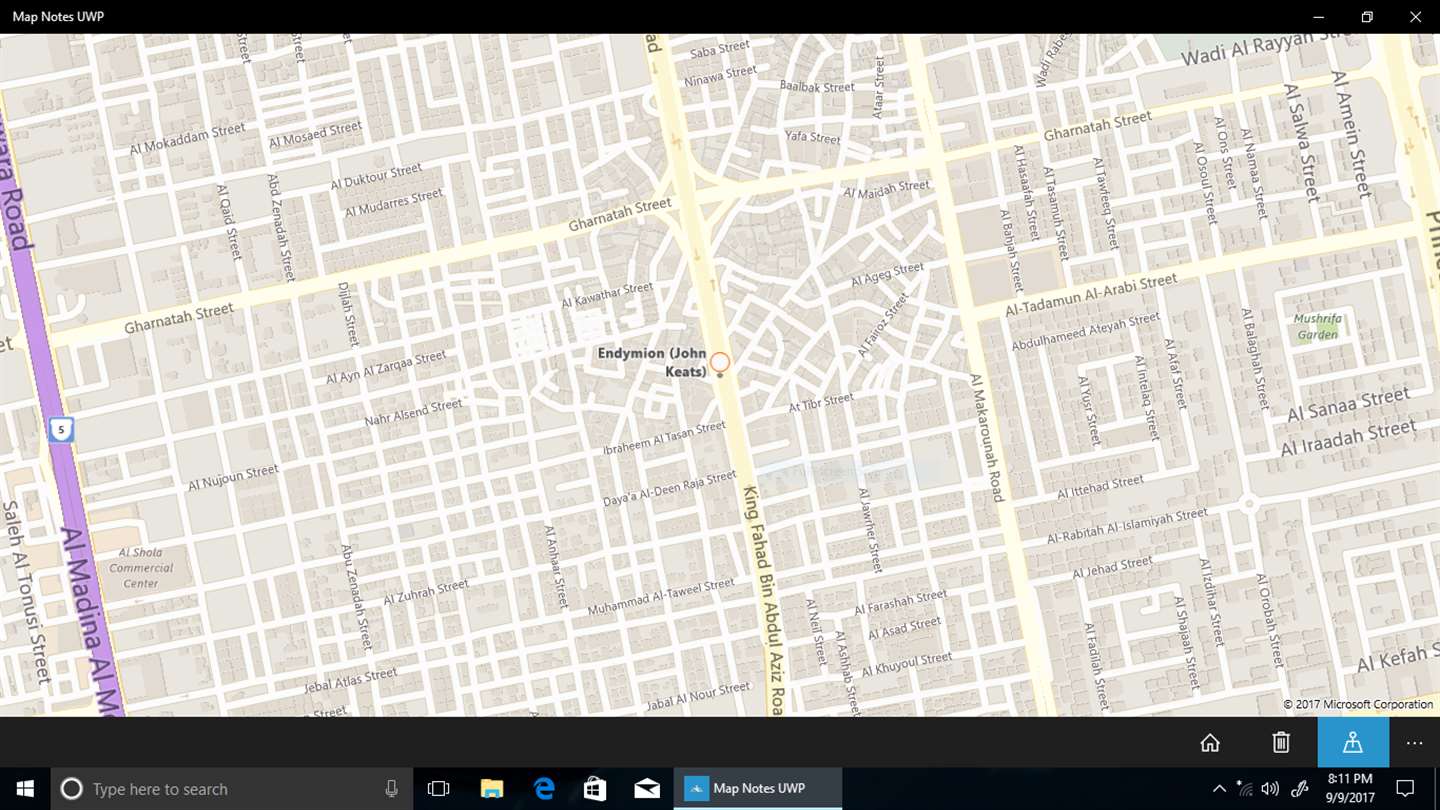The height and width of the screenshot is (810, 1440).
Task: Click the Daya'a Al-Deen Raja Street label
Action: click(x=670, y=489)
